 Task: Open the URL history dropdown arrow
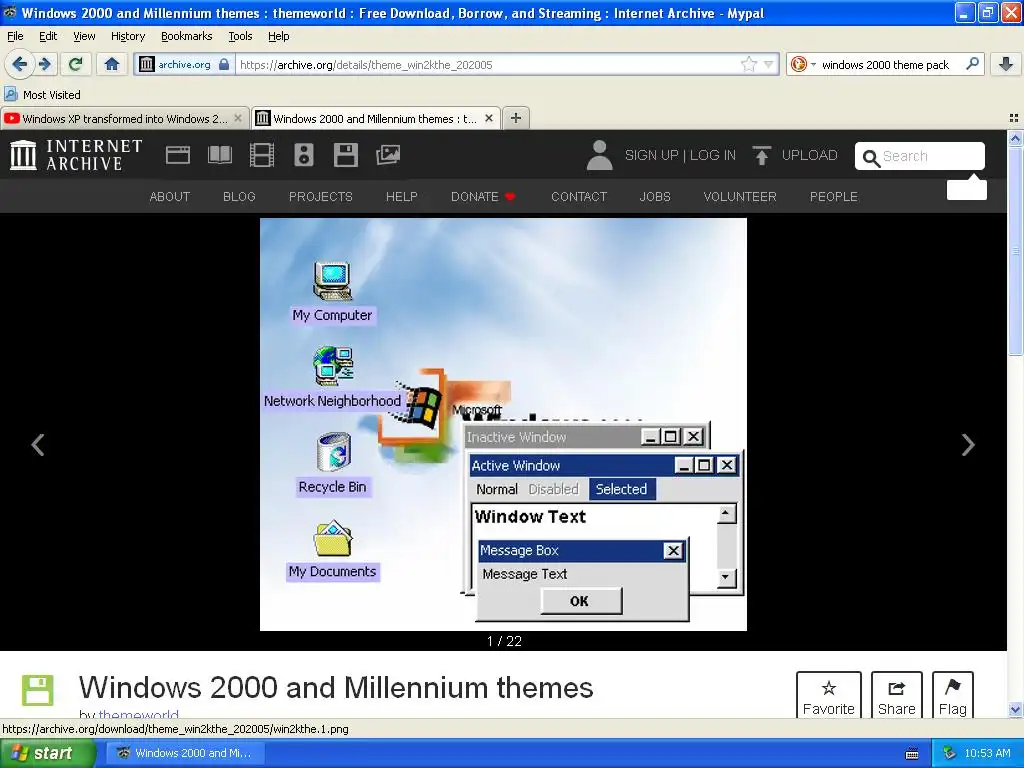pos(769,64)
